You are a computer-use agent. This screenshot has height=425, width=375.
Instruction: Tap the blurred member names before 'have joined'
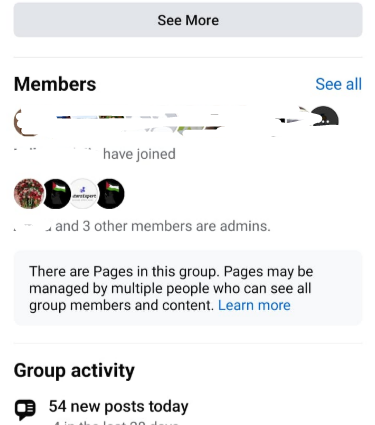click(x=57, y=154)
